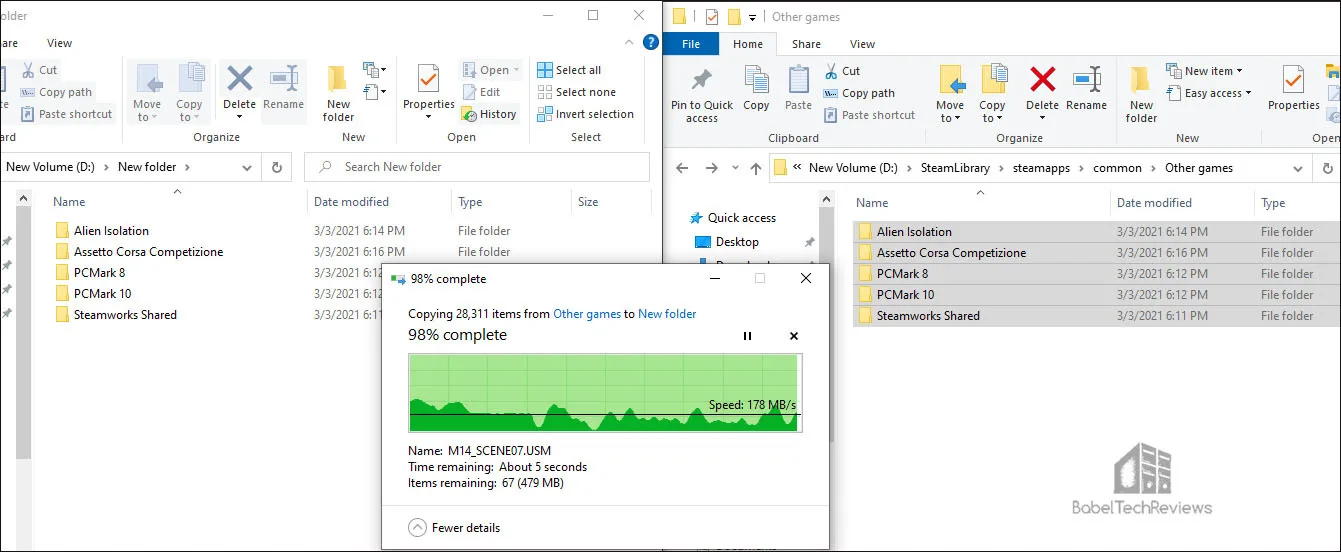Image resolution: width=1341 pixels, height=552 pixels.
Task: Switch to Share tab in right window
Action: point(806,44)
